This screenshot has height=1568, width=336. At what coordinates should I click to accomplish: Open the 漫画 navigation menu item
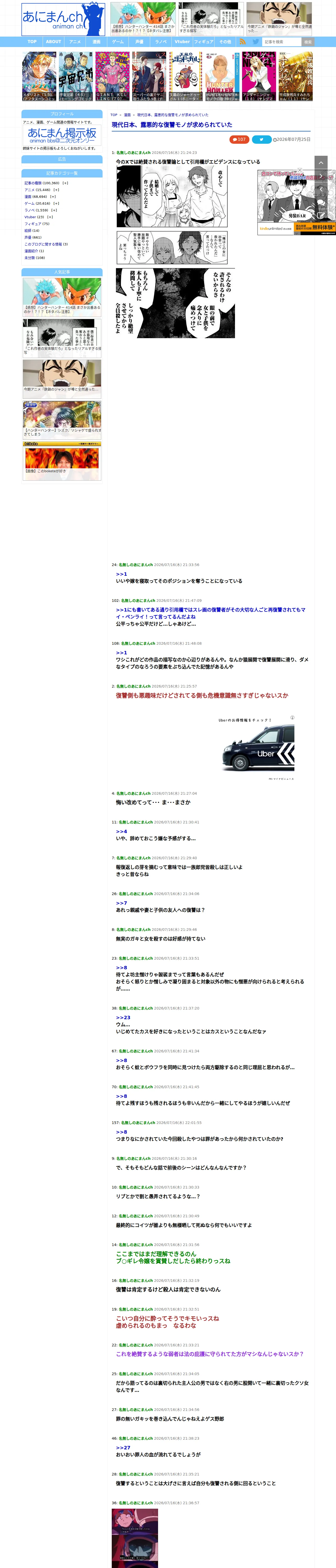(x=96, y=42)
